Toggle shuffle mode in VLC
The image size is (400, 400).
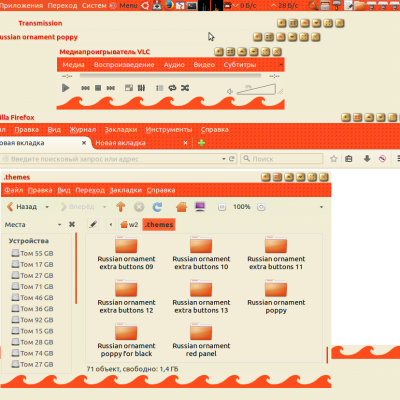[x=185, y=88]
